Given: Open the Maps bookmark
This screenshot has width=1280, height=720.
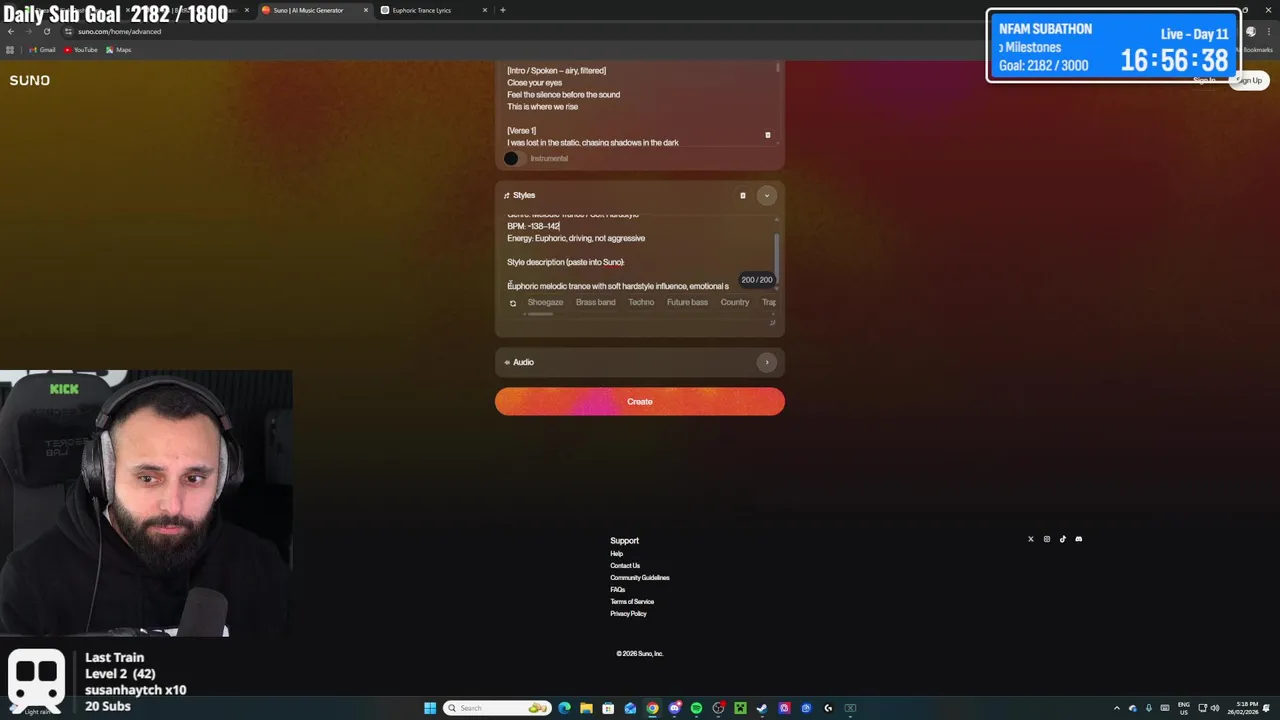Looking at the screenshot, I should coord(119,49).
